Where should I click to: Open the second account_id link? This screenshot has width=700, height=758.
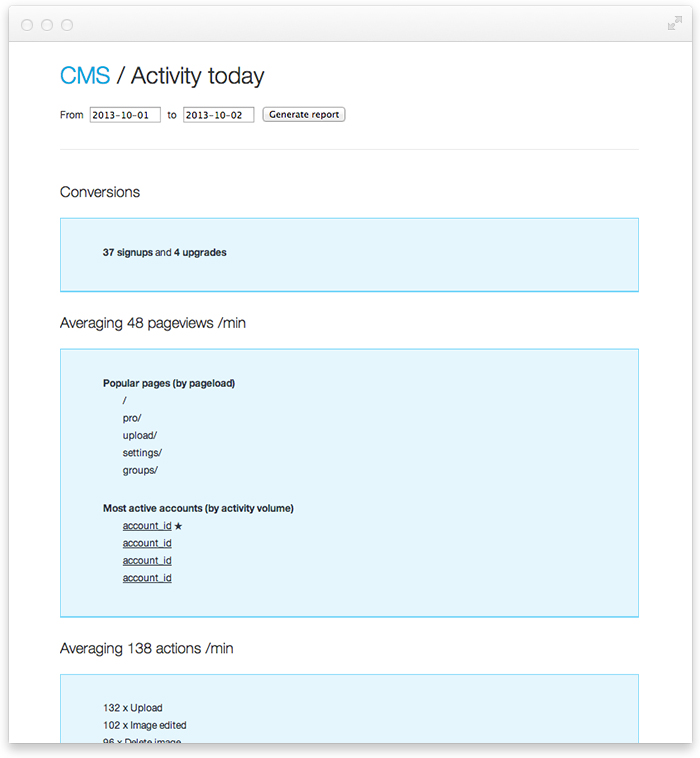point(147,543)
